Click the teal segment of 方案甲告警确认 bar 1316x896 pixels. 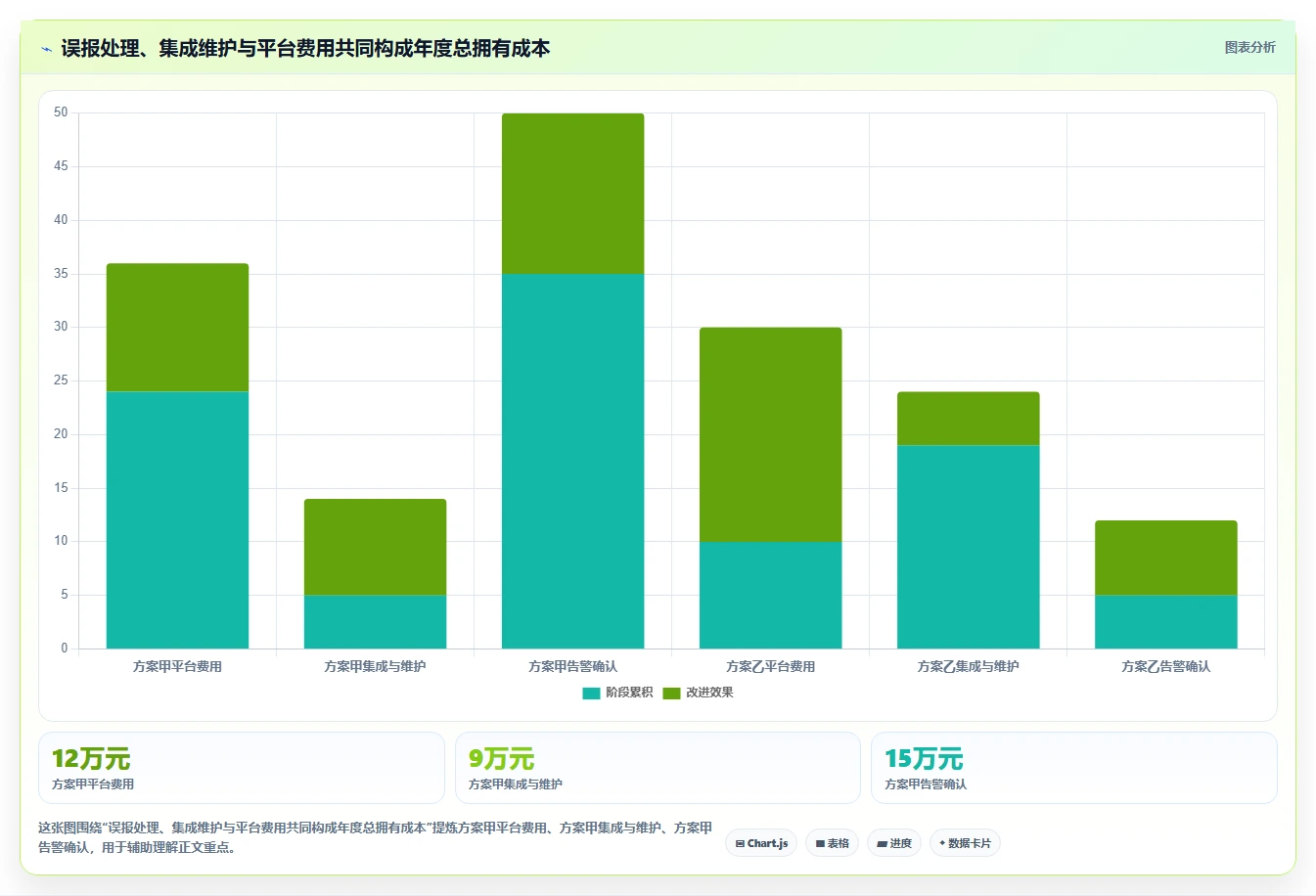coord(572,461)
